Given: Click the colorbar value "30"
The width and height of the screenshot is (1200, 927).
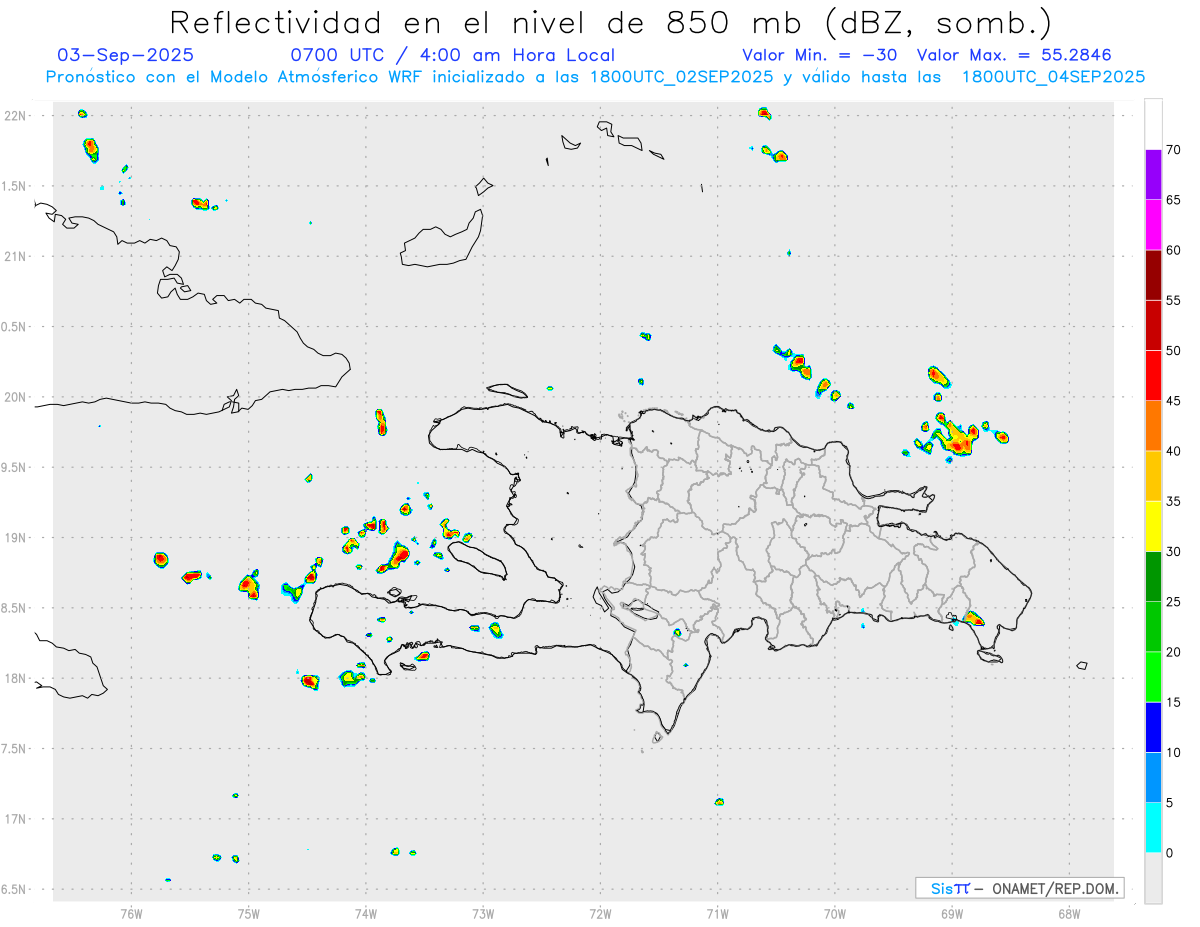Looking at the screenshot, I should pos(1174,552).
